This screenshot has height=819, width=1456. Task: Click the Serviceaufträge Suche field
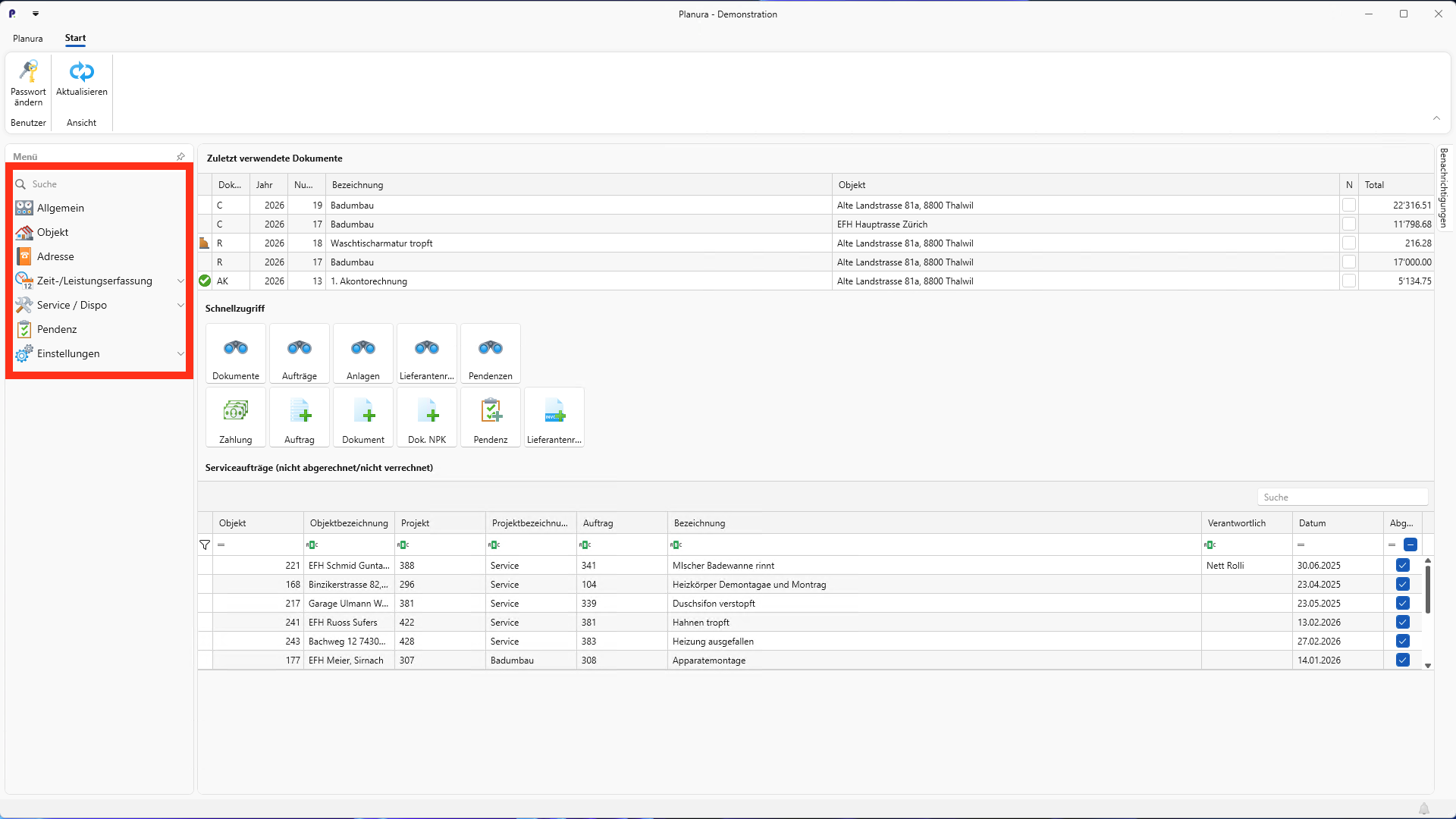1341,497
